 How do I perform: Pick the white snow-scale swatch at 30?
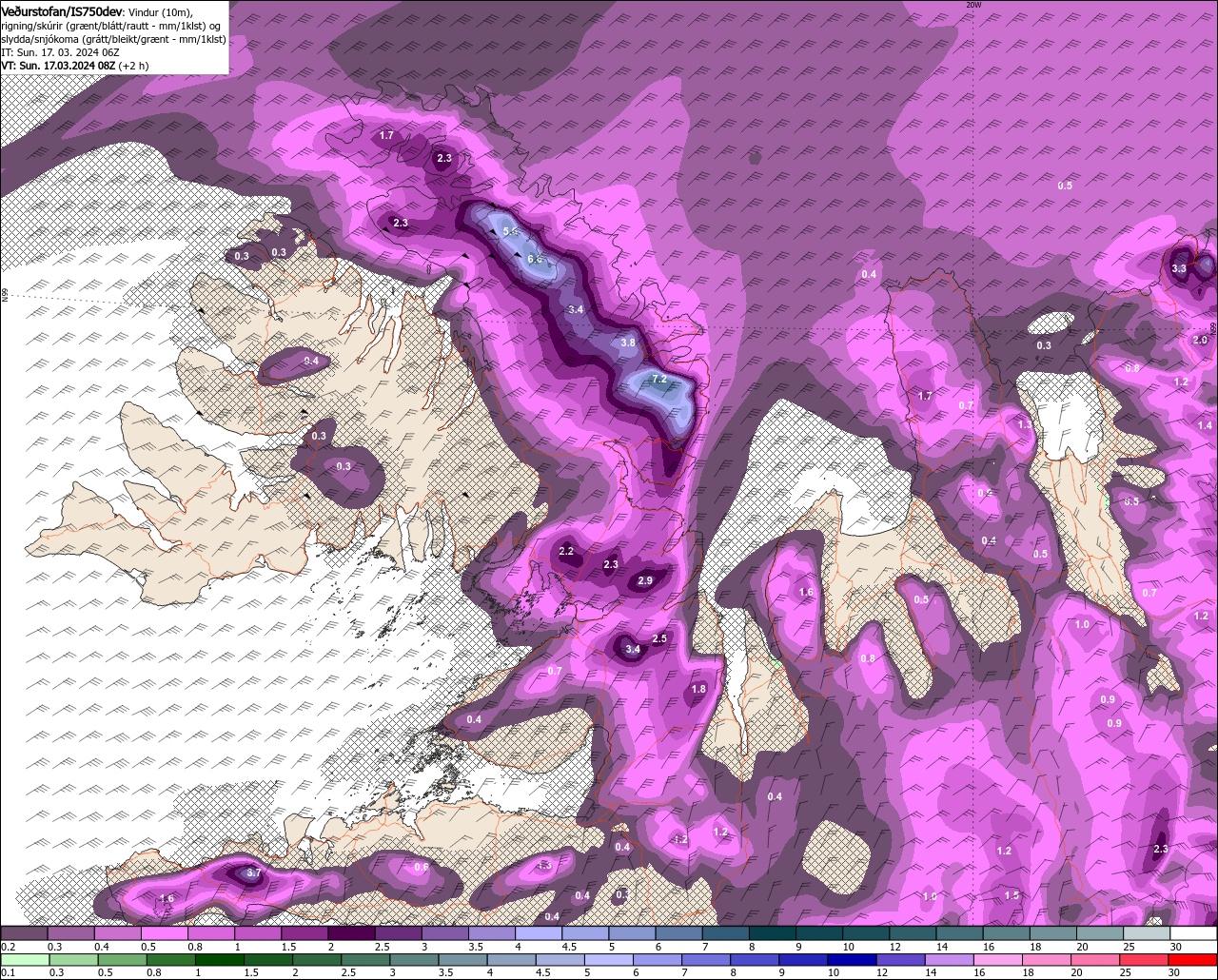(1194, 933)
